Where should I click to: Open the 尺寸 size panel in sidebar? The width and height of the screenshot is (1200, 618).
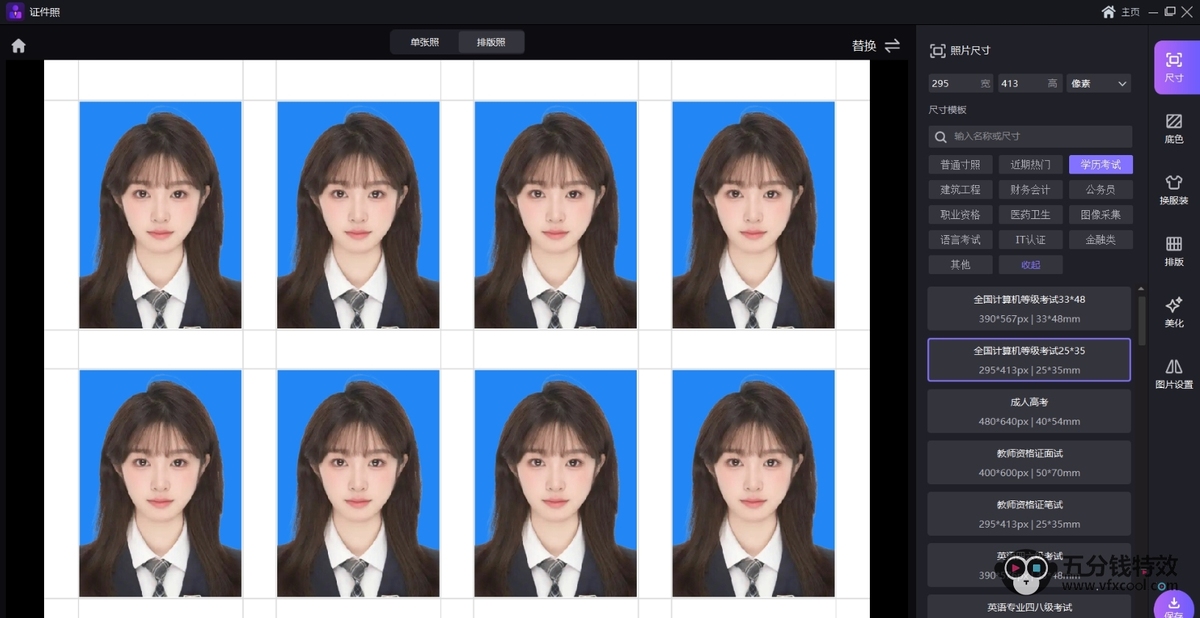[1174, 67]
